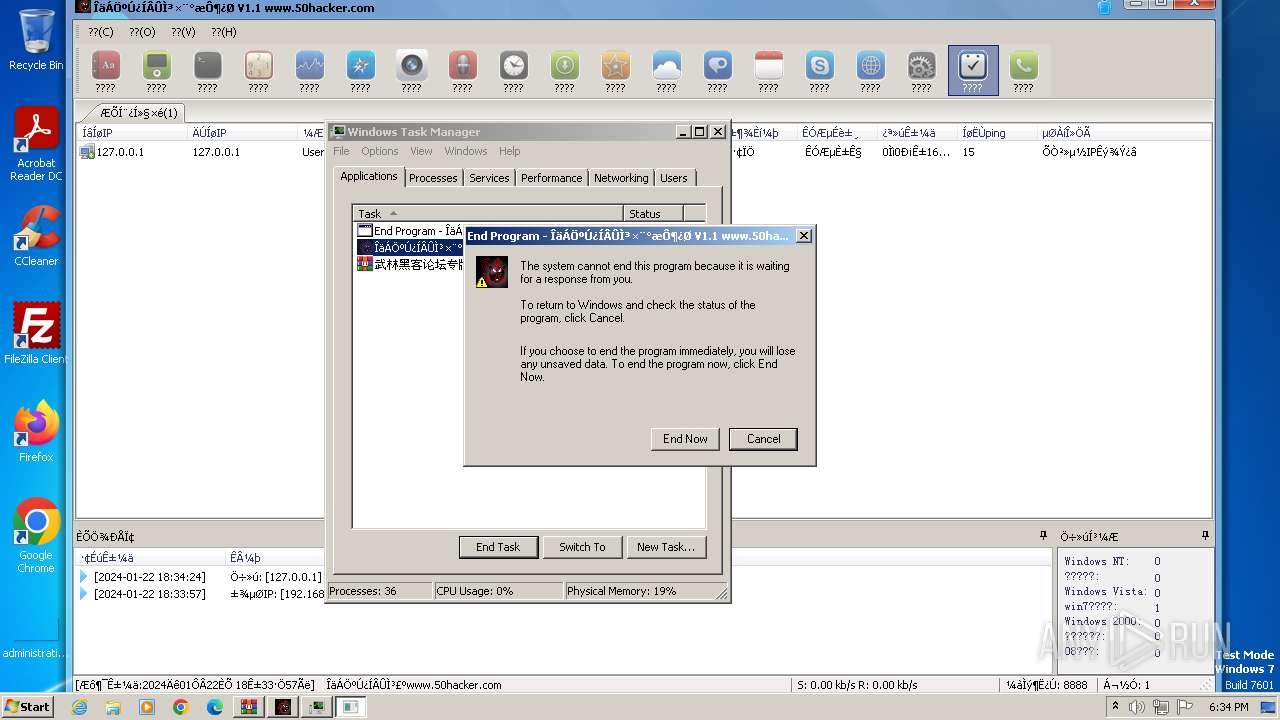1280x720 pixels.
Task: Switch to the Users tab
Action: (674, 178)
